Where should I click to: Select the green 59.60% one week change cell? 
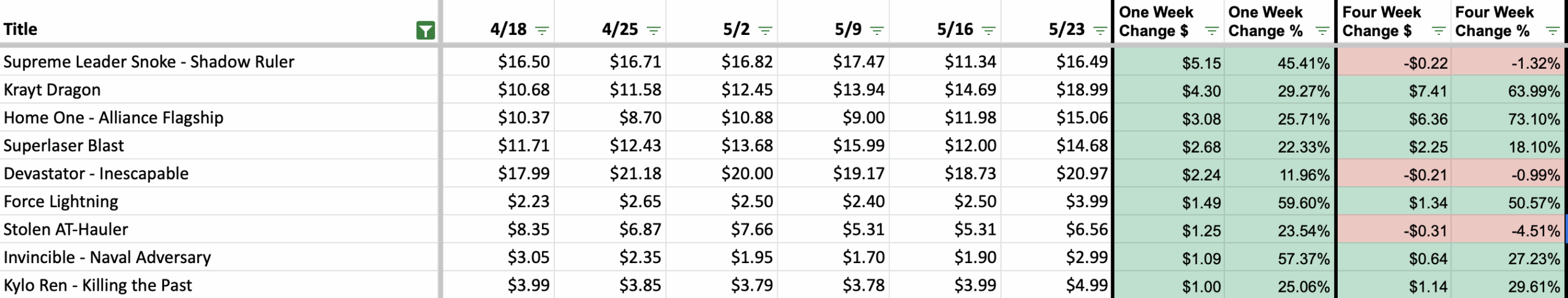1280,202
